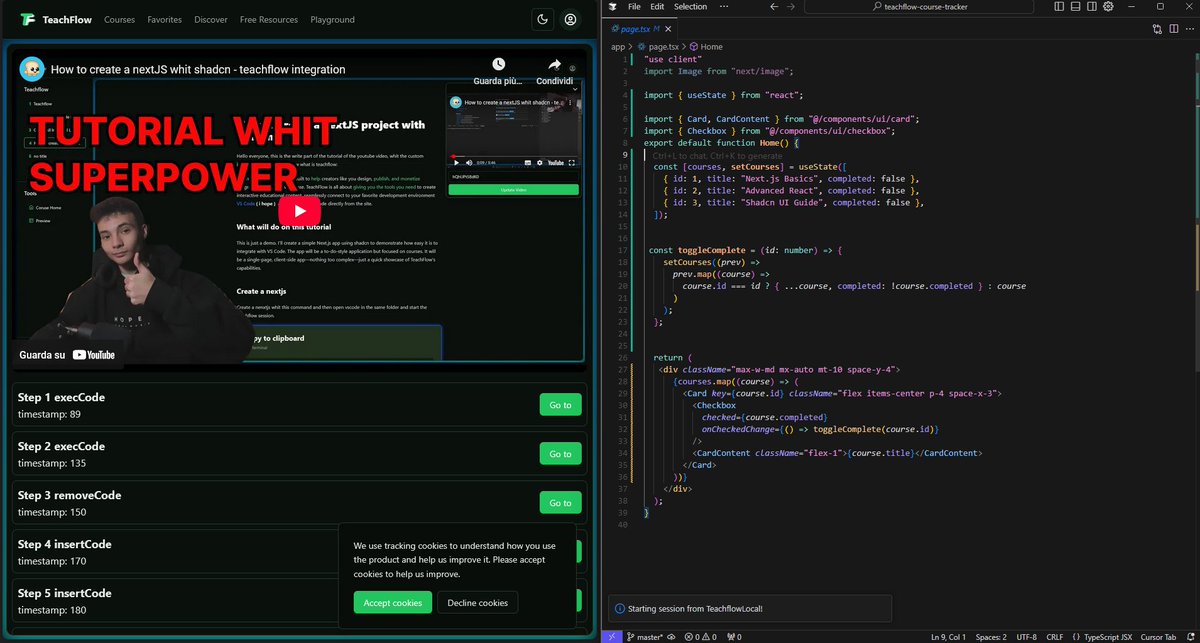Open the Discover nav item
This screenshot has height=643, width=1200.
(x=211, y=19)
